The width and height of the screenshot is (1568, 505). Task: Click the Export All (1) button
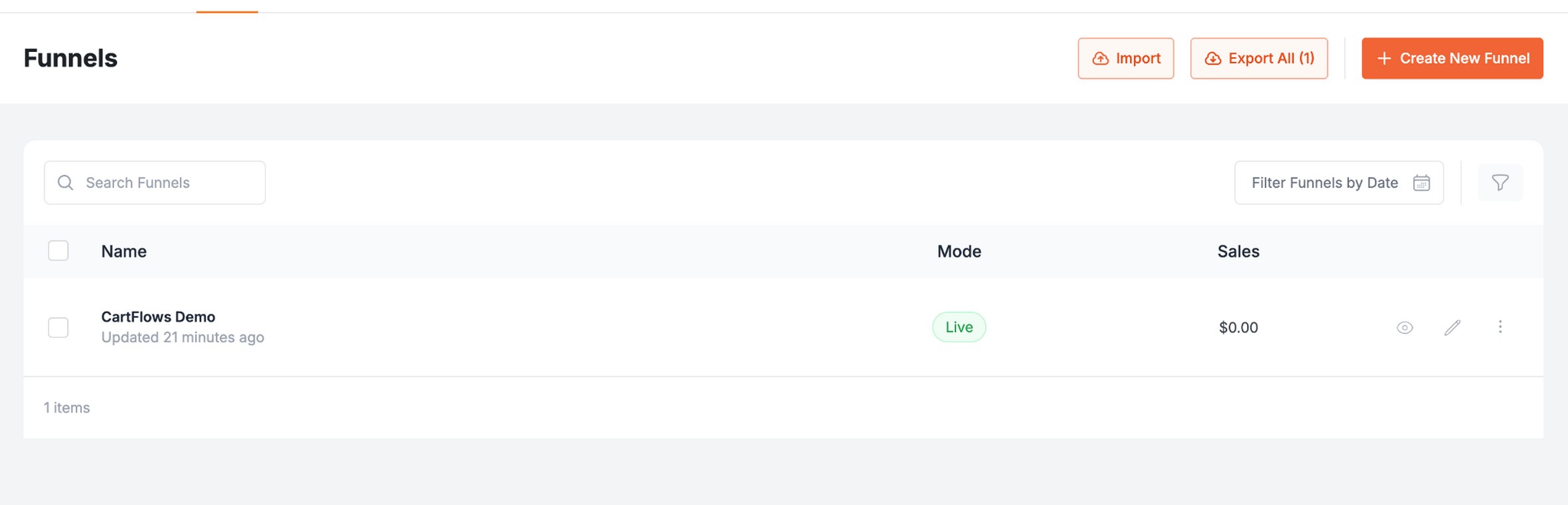[1258, 59]
